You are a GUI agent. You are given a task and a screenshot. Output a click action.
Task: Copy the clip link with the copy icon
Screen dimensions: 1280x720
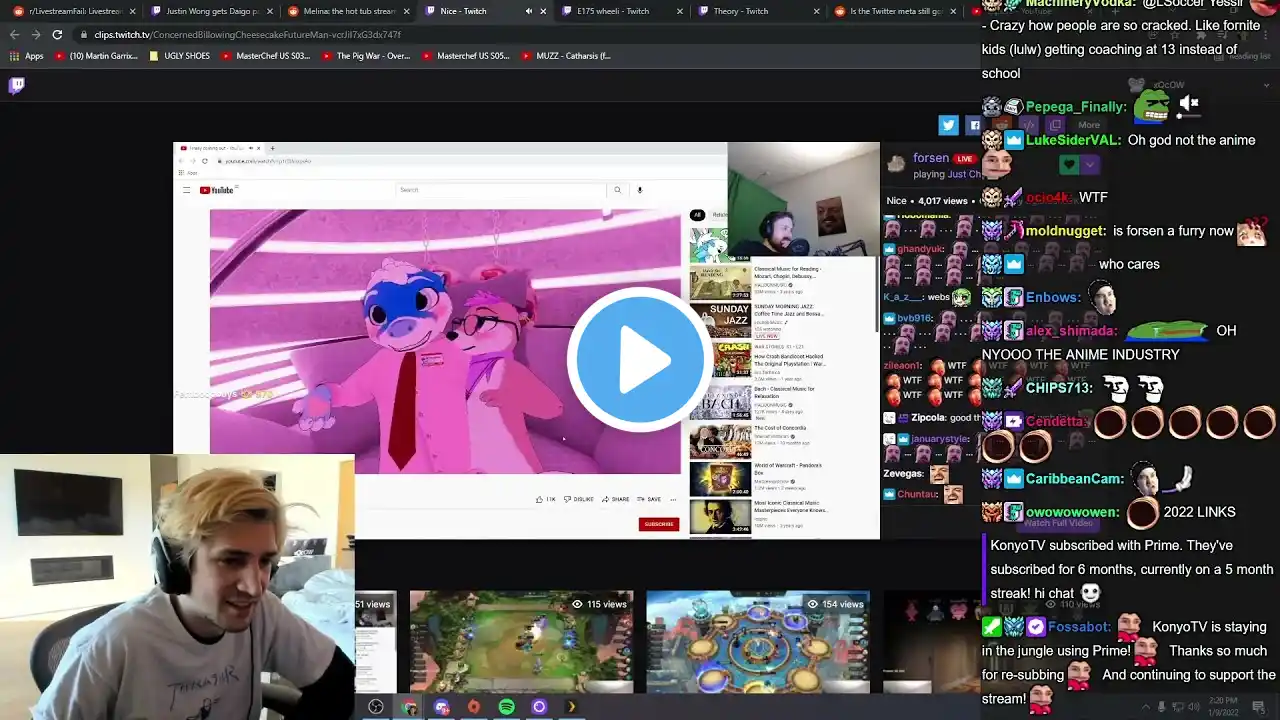coord(1054,125)
